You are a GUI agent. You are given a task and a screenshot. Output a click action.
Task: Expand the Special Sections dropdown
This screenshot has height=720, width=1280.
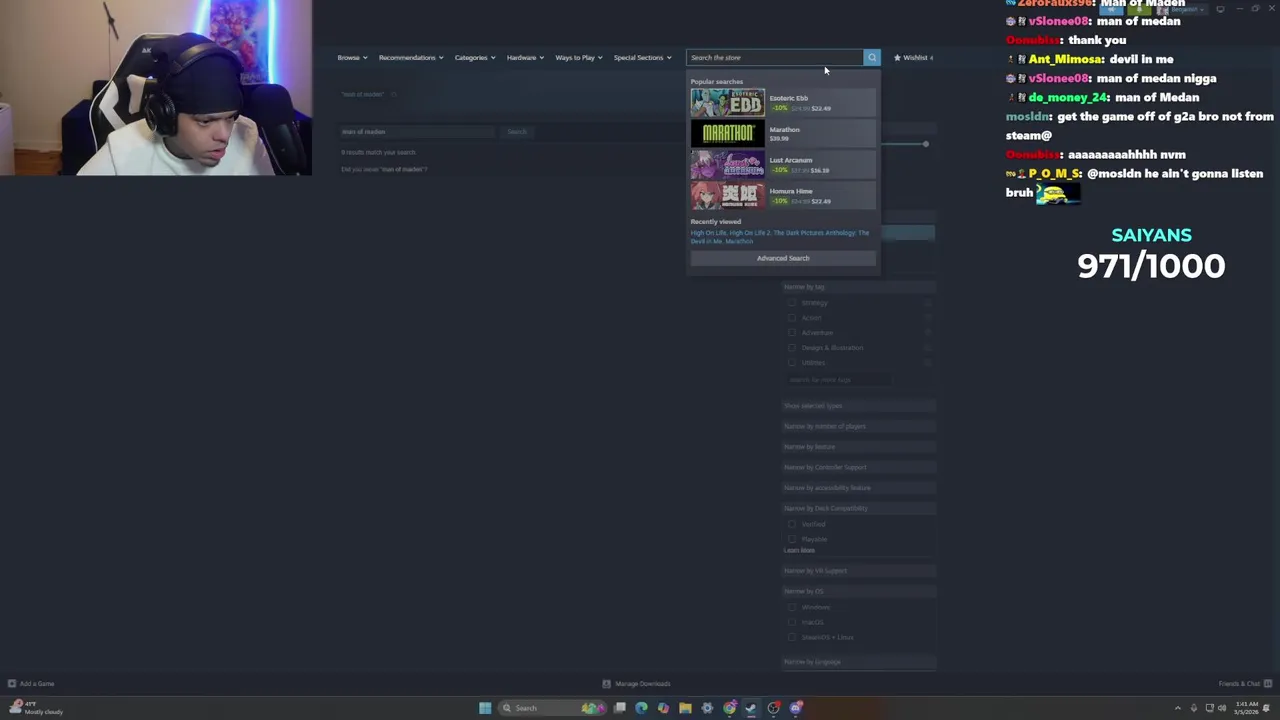643,58
